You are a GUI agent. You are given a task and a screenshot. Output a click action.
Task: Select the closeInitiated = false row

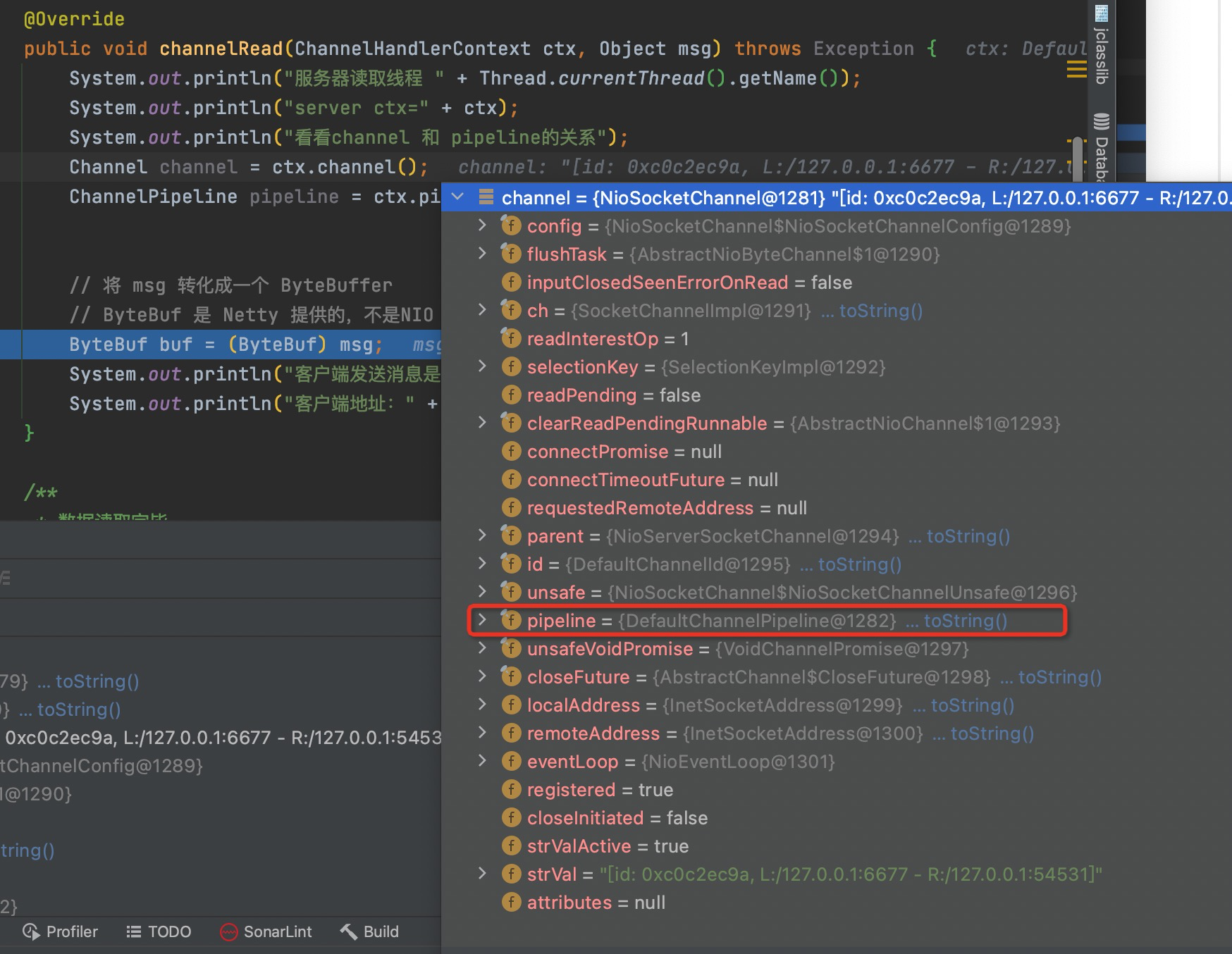coord(837,818)
